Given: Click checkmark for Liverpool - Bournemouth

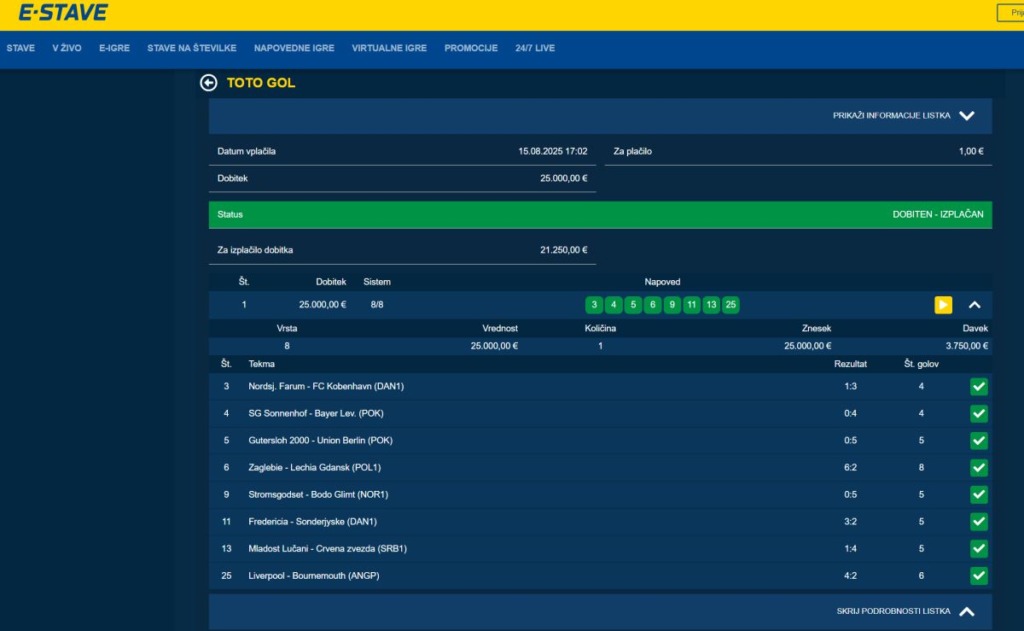Looking at the screenshot, I should 978,576.
